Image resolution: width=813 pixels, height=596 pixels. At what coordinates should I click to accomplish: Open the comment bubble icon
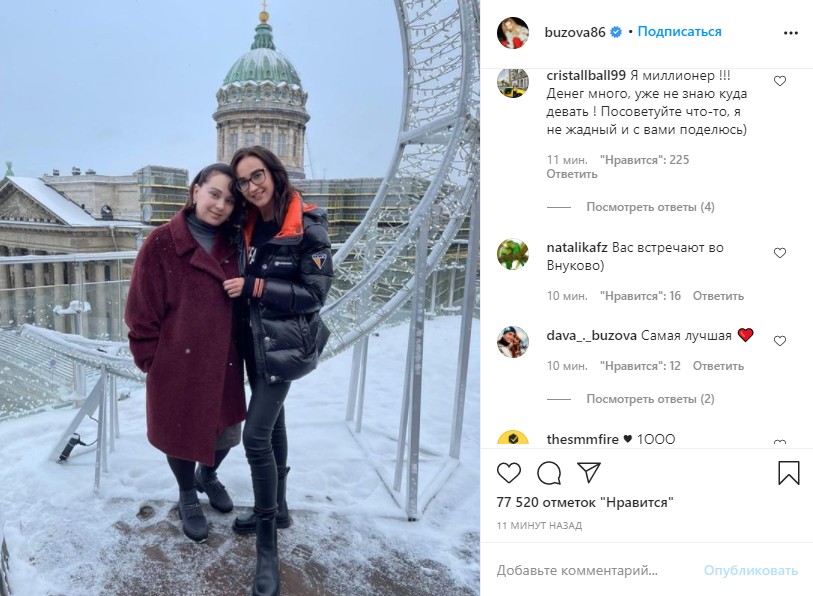click(x=549, y=473)
